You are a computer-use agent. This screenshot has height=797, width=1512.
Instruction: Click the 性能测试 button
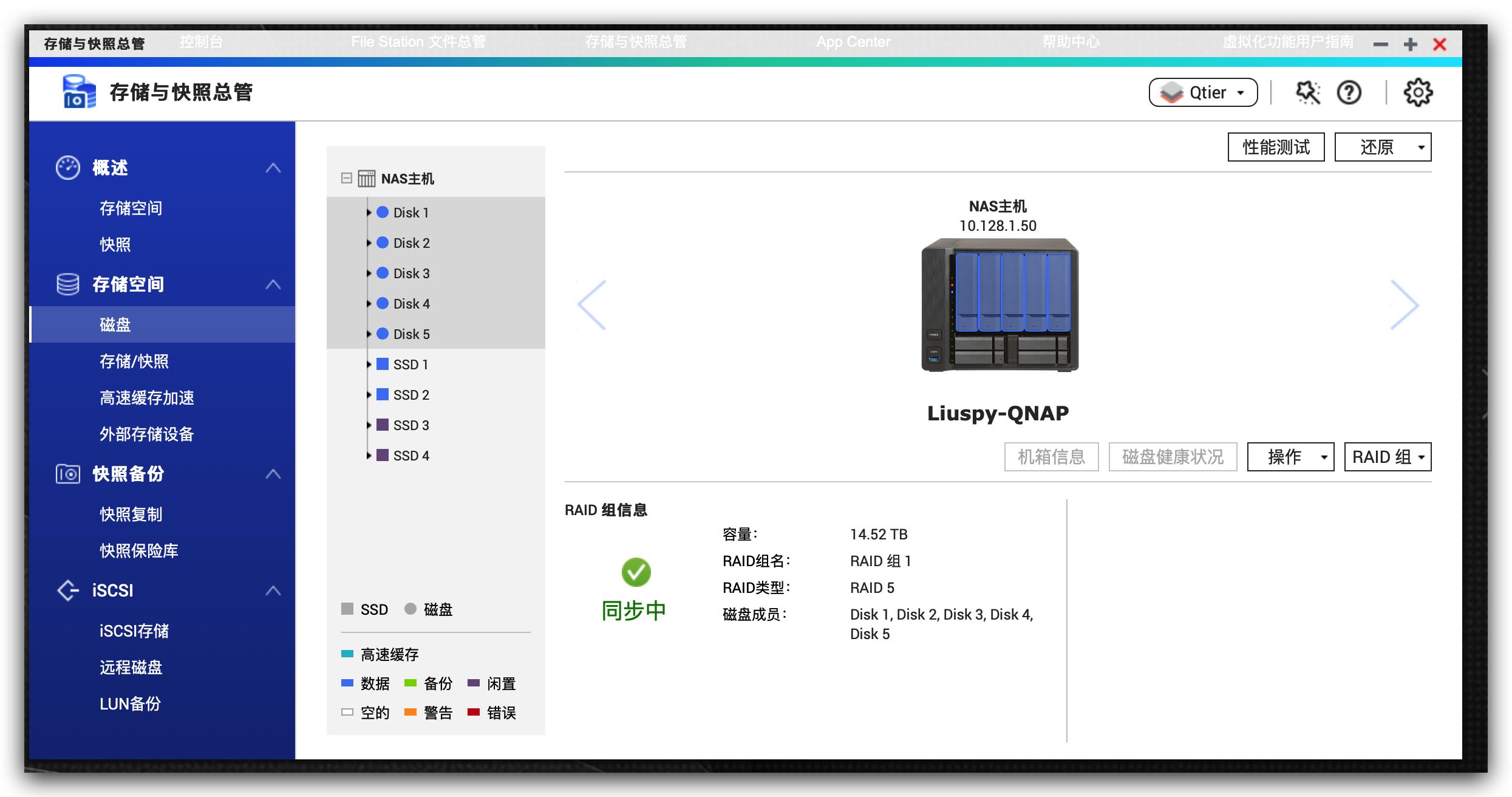tap(1276, 148)
